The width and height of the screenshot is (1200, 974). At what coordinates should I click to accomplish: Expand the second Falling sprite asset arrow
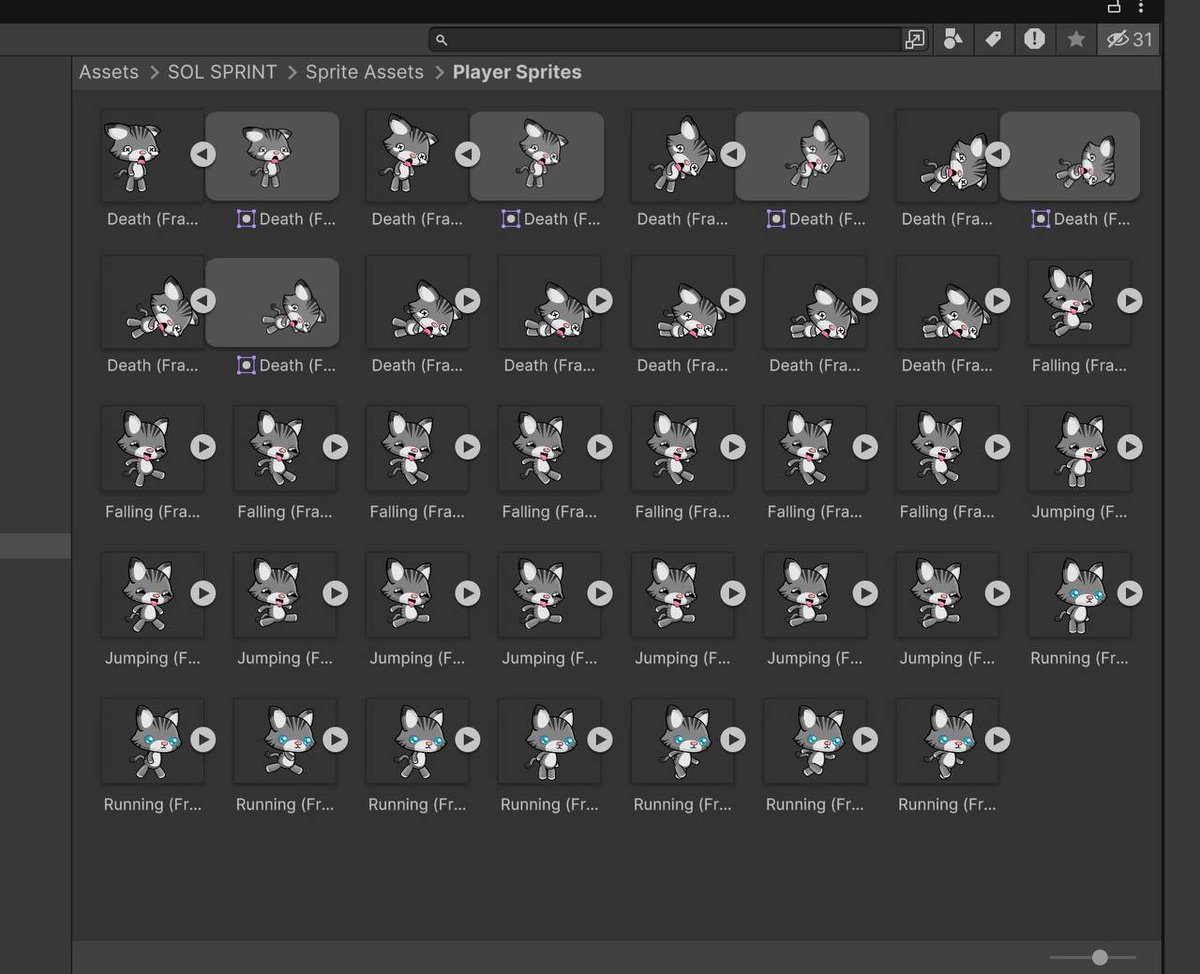tap(203, 447)
